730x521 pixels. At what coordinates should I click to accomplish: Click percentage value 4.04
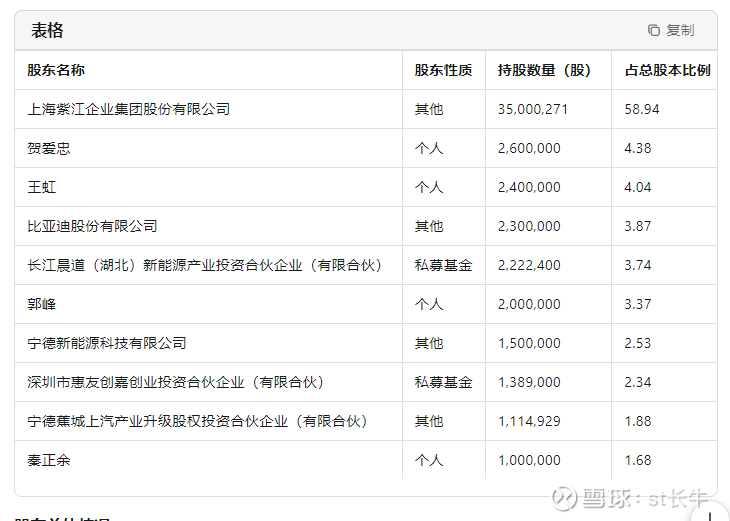638,188
